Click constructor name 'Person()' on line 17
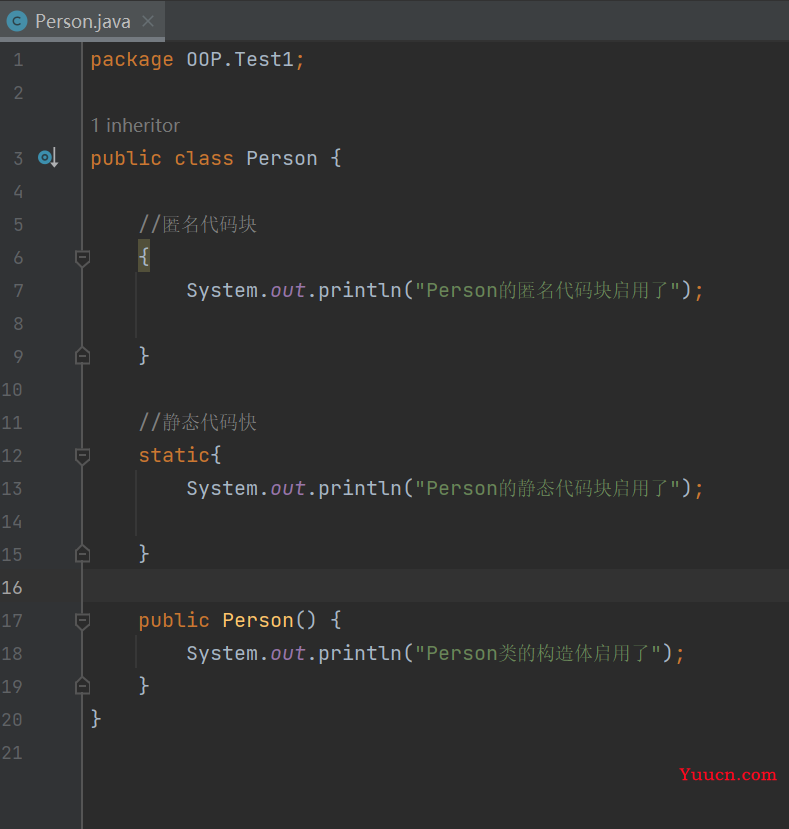789x829 pixels. (x=269, y=620)
